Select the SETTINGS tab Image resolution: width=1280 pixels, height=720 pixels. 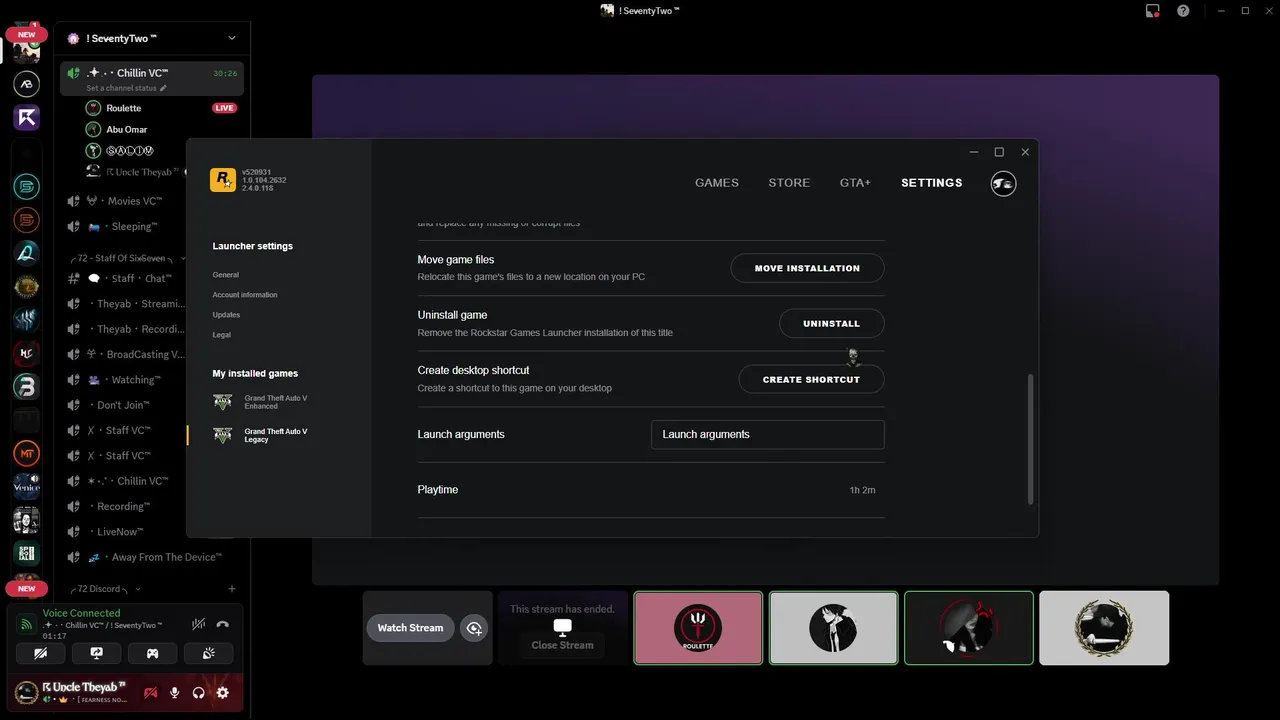click(x=932, y=183)
